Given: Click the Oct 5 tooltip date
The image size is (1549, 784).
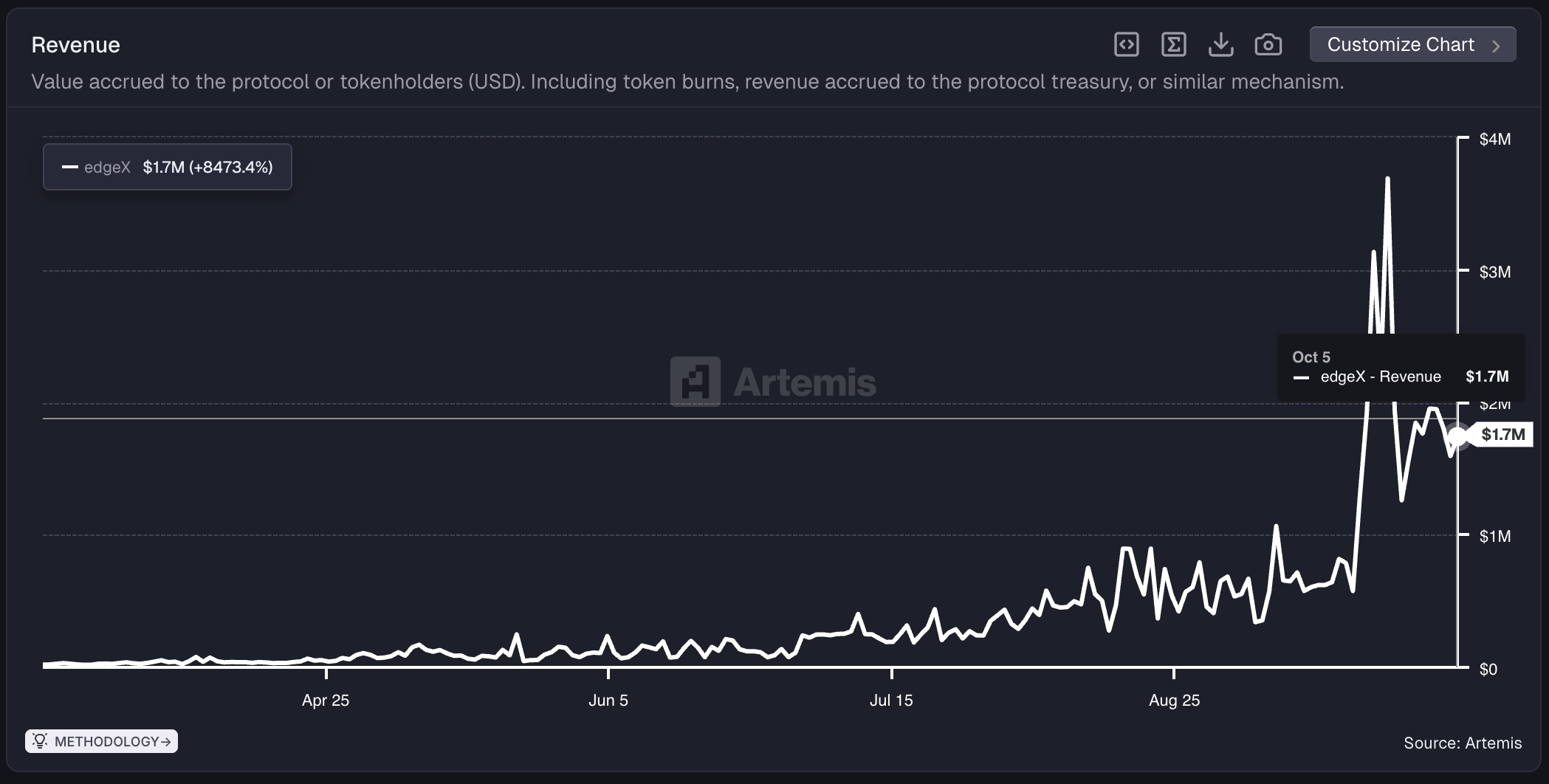Looking at the screenshot, I should (x=1311, y=357).
